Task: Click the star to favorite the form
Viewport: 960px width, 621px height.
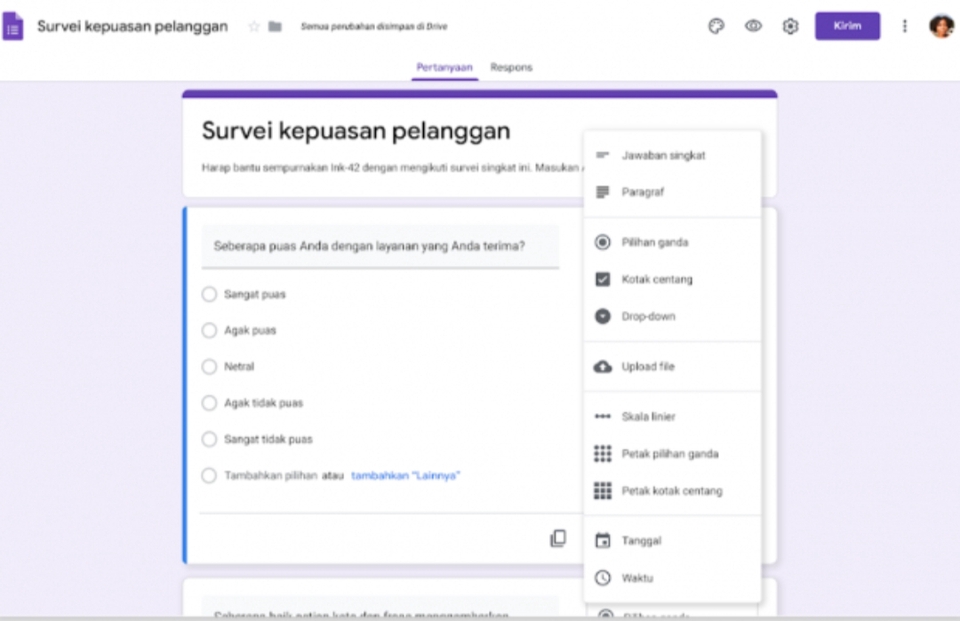Action: [x=253, y=26]
